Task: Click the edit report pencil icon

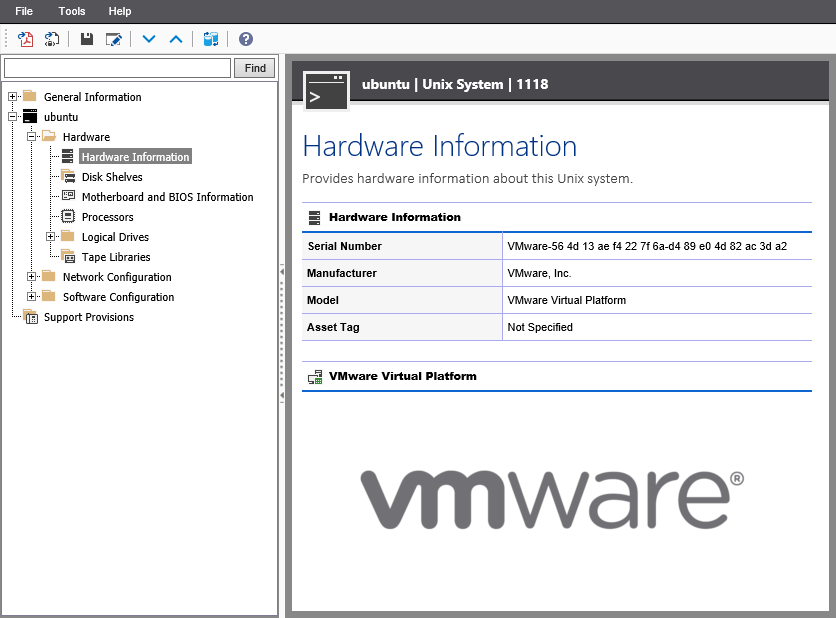Action: (114, 39)
